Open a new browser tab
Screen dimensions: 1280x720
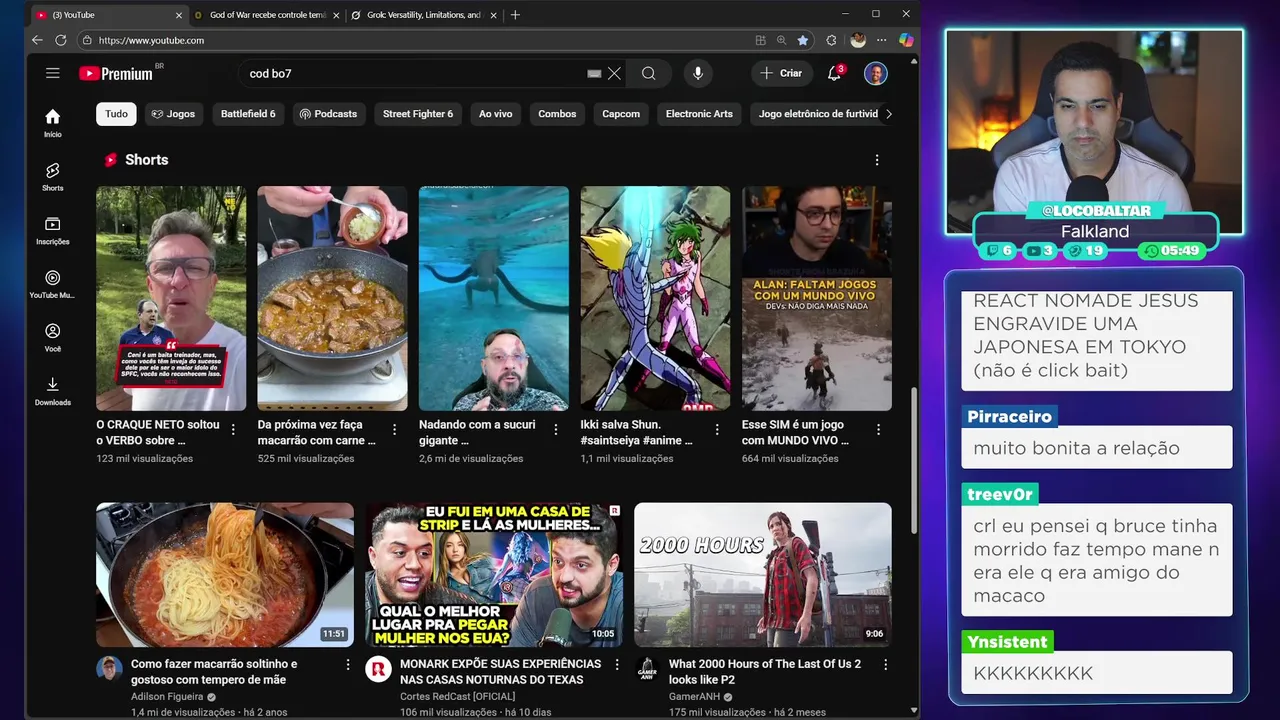[x=515, y=15]
